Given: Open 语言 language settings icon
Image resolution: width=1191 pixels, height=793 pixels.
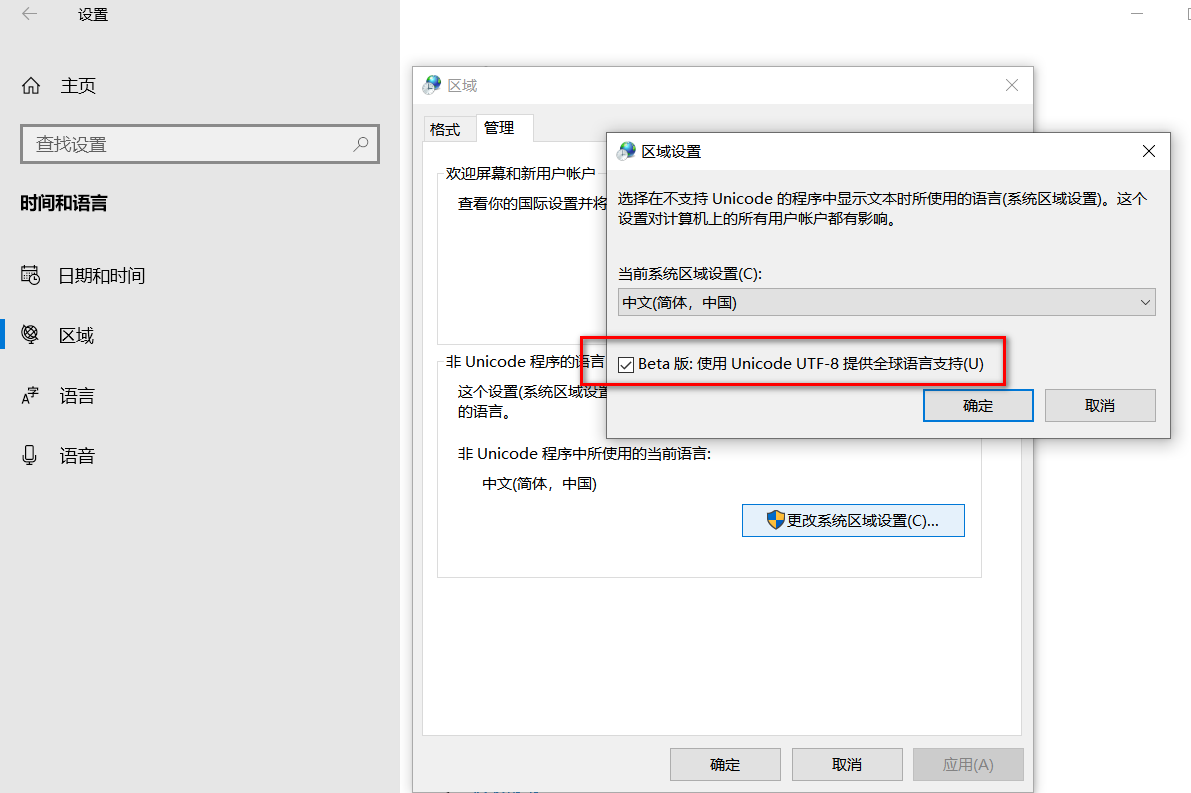Looking at the screenshot, I should tap(31, 395).
